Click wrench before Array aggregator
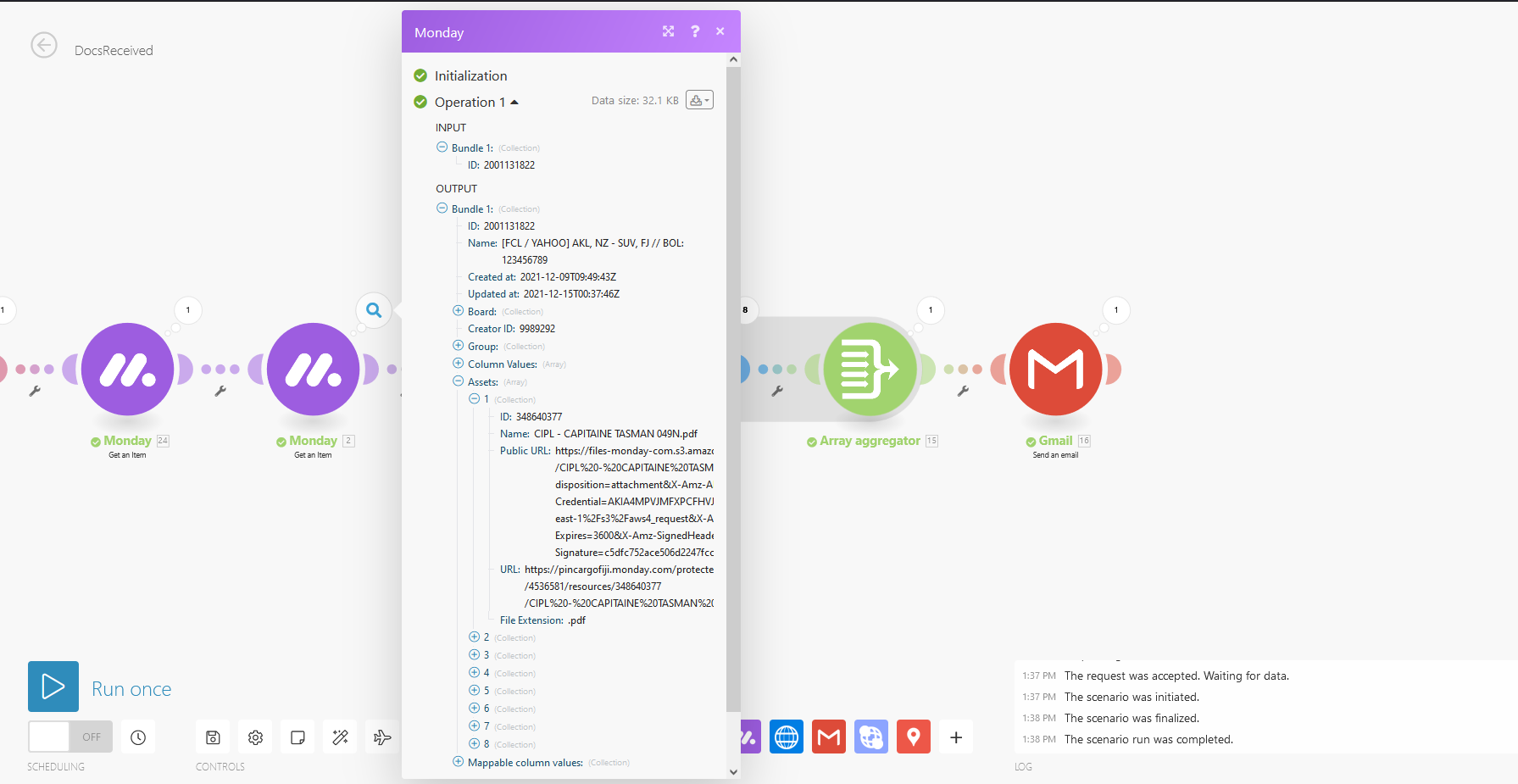1518x784 pixels. [x=777, y=391]
